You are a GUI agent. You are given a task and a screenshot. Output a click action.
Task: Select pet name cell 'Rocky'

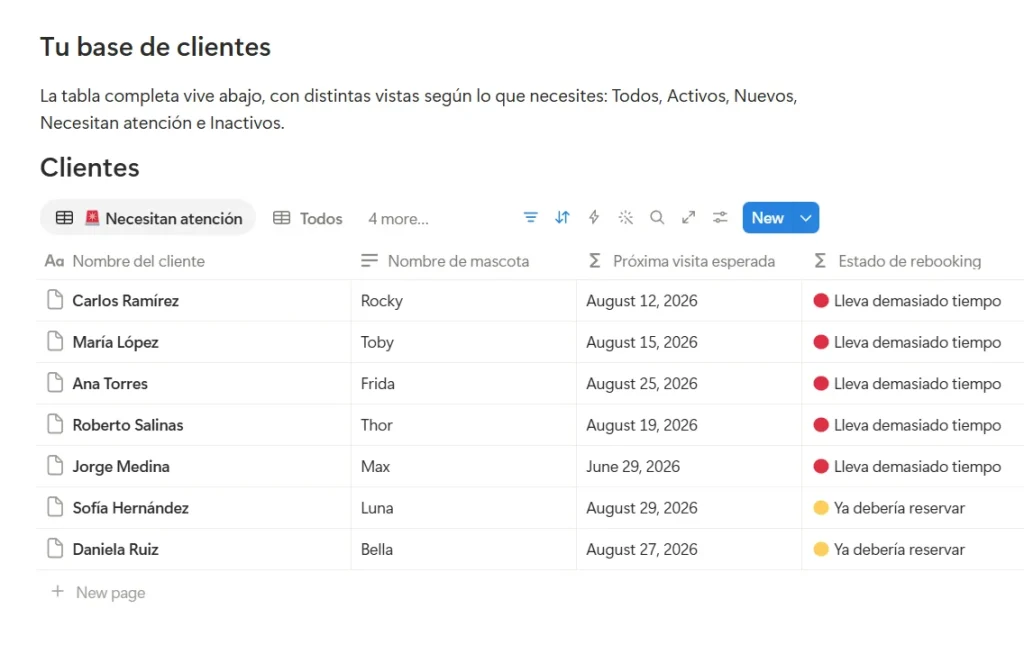[464, 300]
